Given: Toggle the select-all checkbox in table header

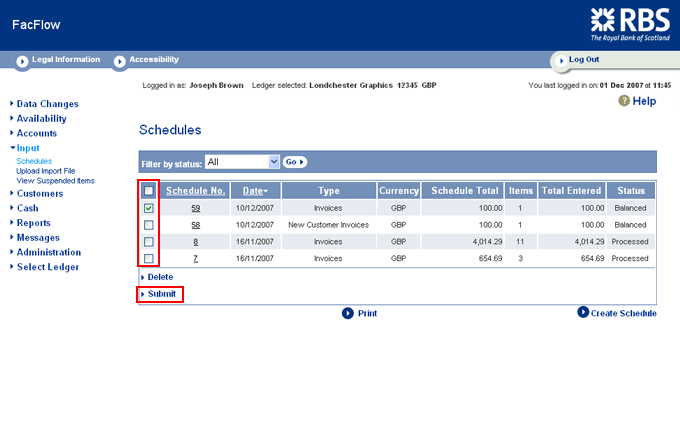Looking at the screenshot, I should click(x=149, y=191).
